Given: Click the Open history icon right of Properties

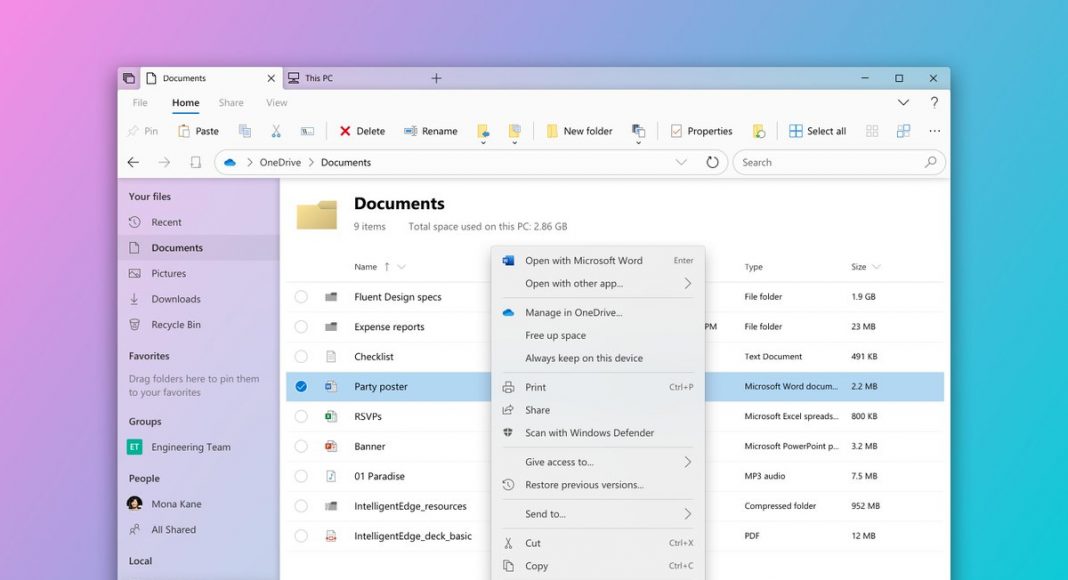Looking at the screenshot, I should coord(759,131).
